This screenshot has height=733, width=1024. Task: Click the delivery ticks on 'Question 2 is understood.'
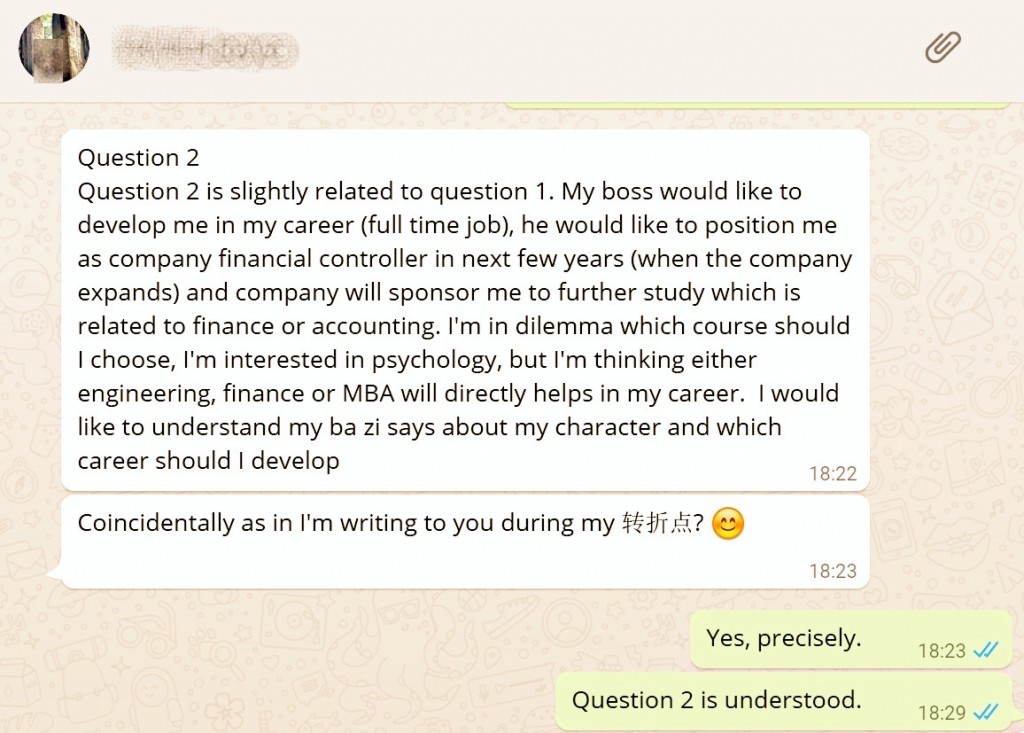984,713
